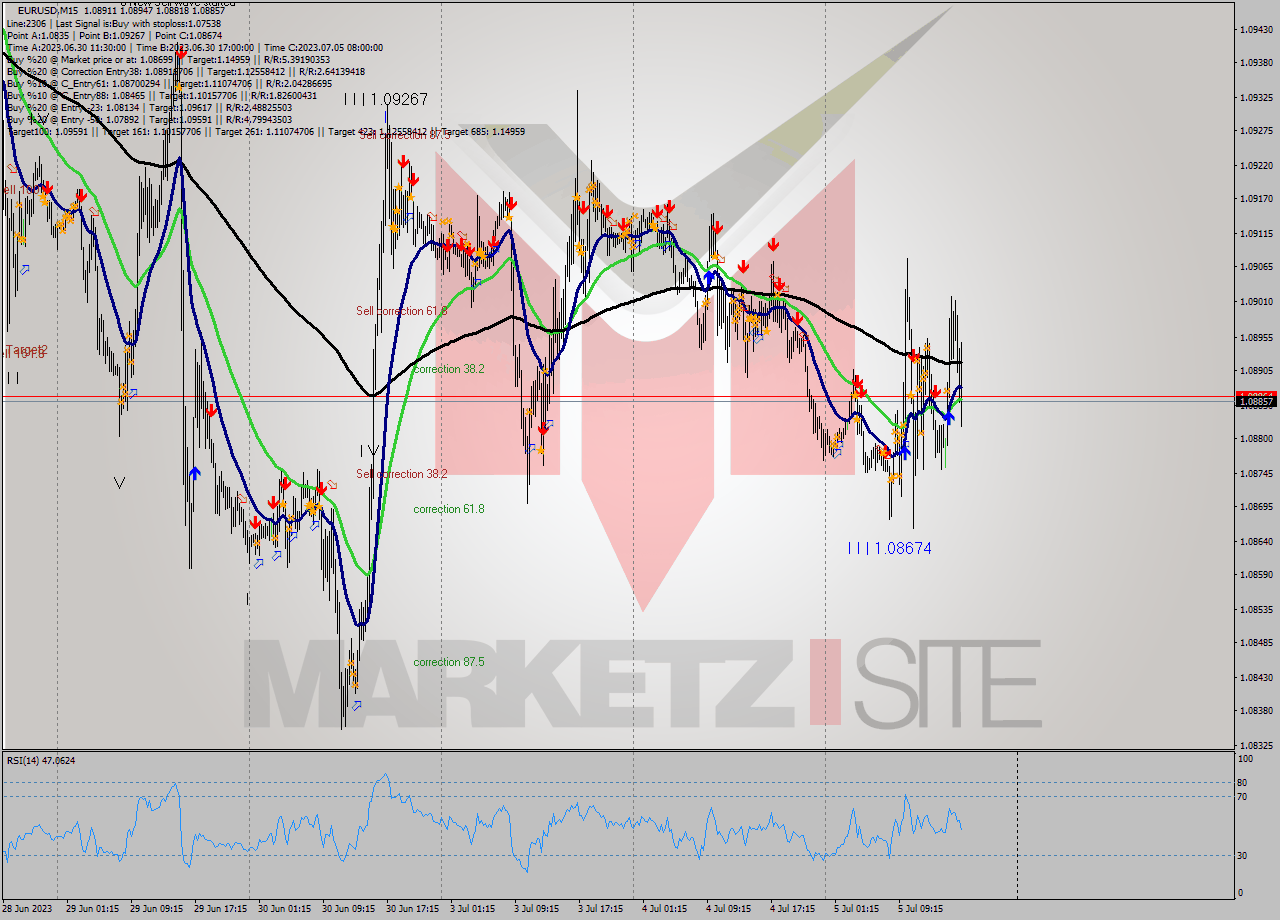Click the '4 Jul 17:15' time label
The height and width of the screenshot is (920, 1280).
[794, 909]
